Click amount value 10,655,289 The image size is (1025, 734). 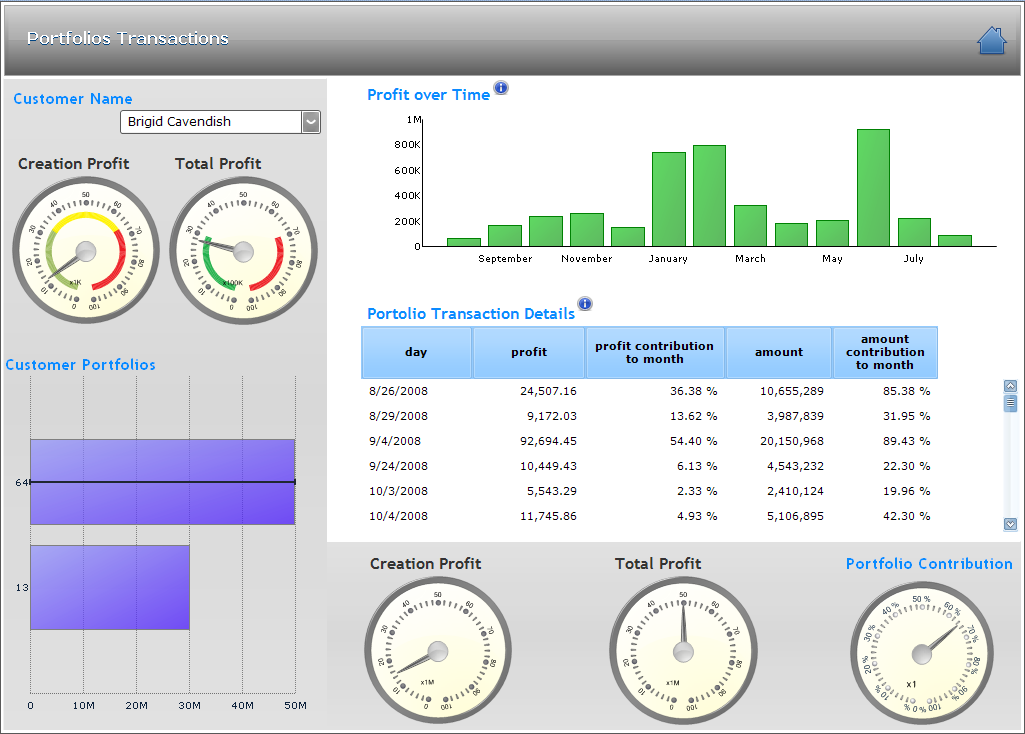[792, 391]
